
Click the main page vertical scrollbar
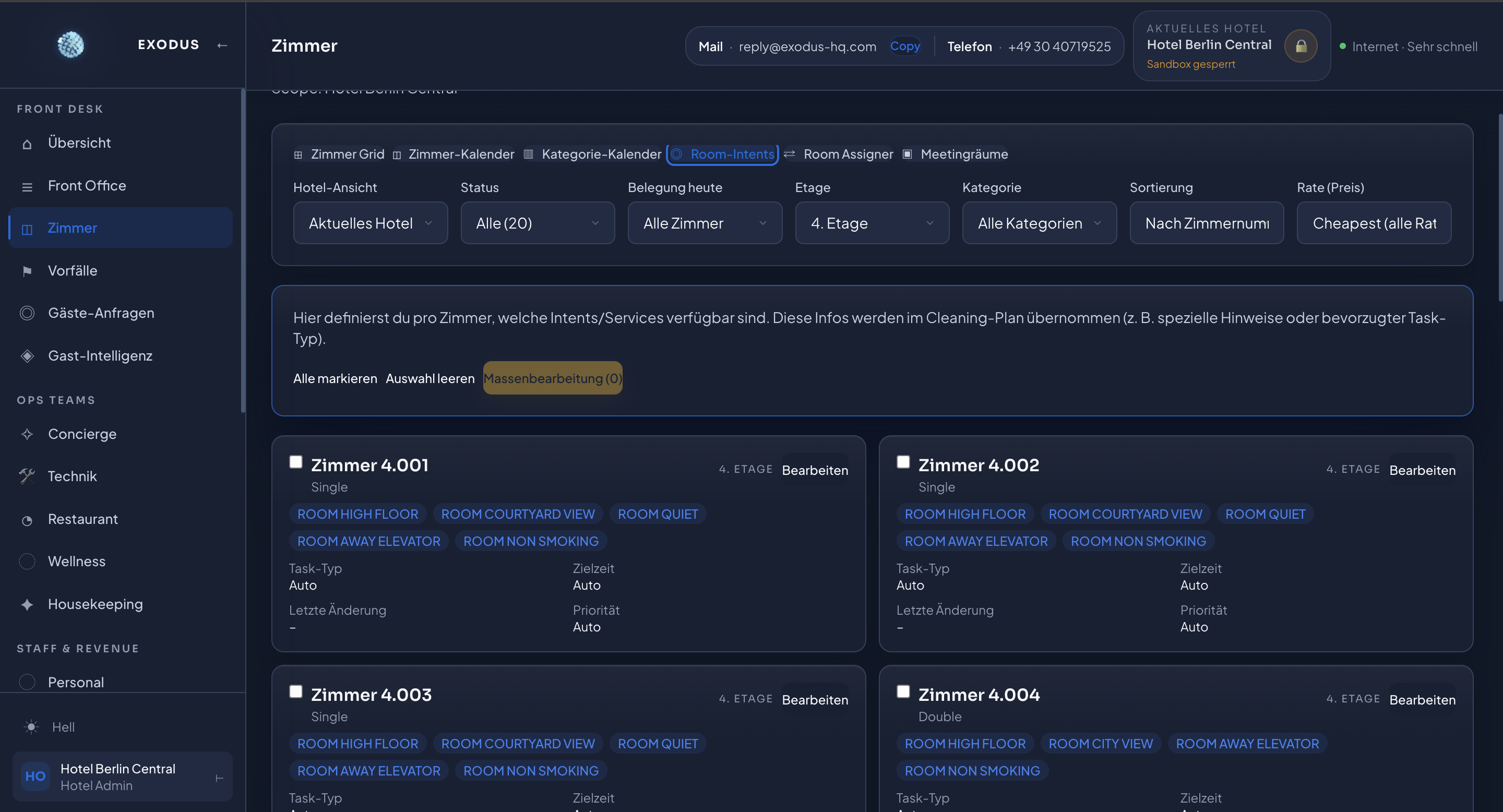[x=1500, y=208]
